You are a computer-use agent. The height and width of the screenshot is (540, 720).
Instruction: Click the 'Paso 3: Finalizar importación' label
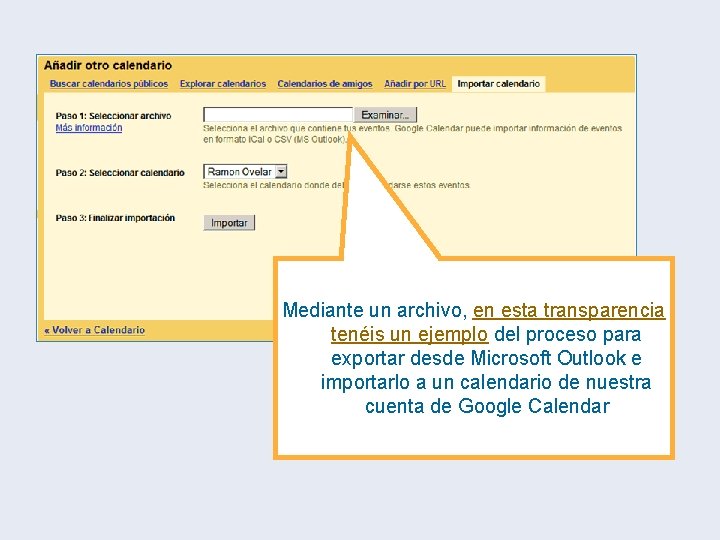tap(115, 218)
